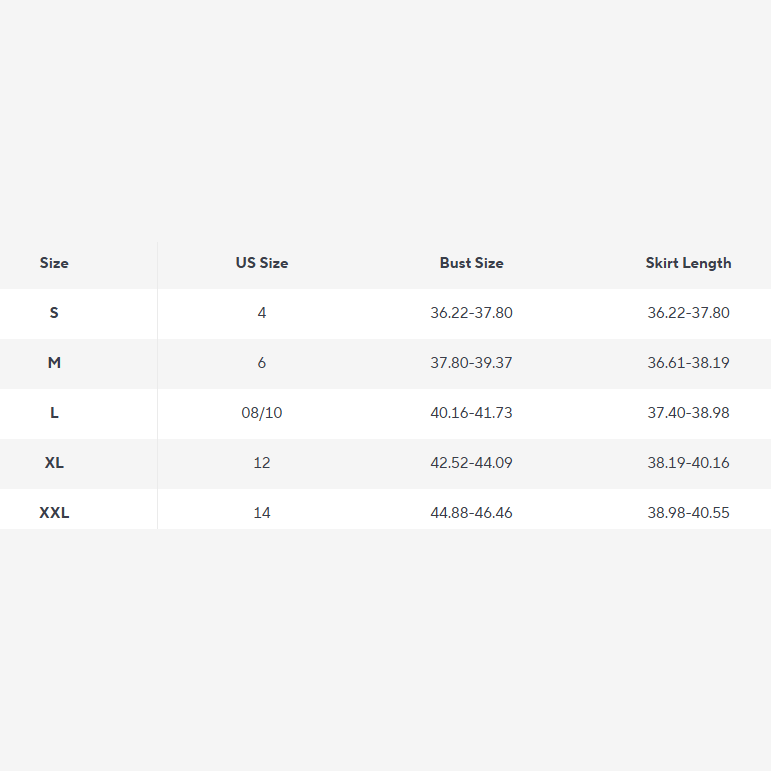The height and width of the screenshot is (771, 771).
Task: Click bust size 37.80-39.37 cell
Action: point(471,363)
